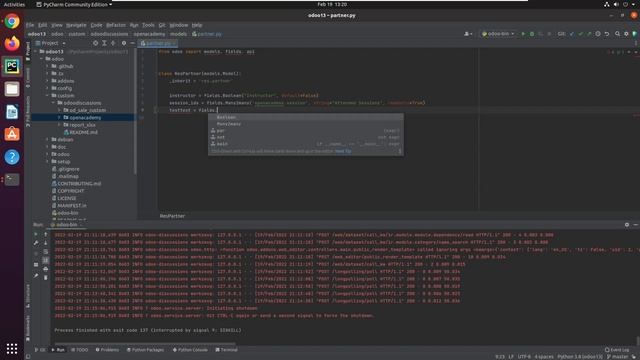640x360 pixels.
Task: Show Git history clock icon
Action: (x=598, y=34)
